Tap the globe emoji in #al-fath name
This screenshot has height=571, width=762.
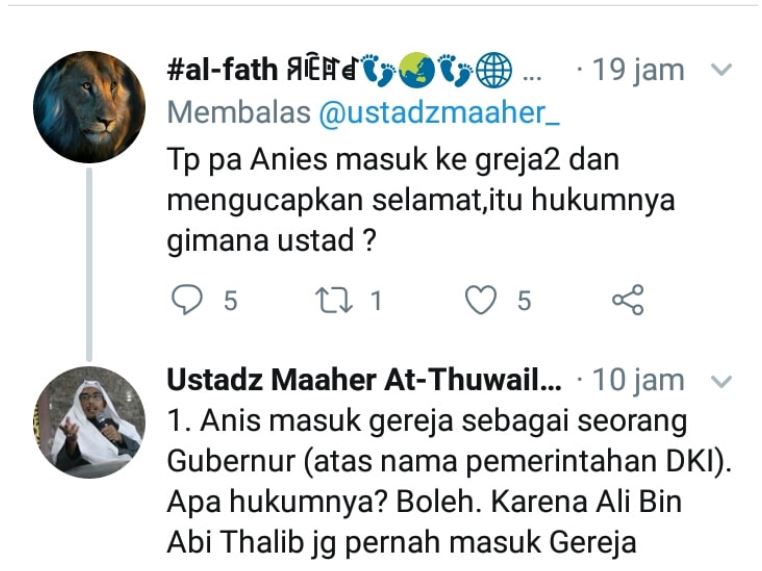coord(493,70)
